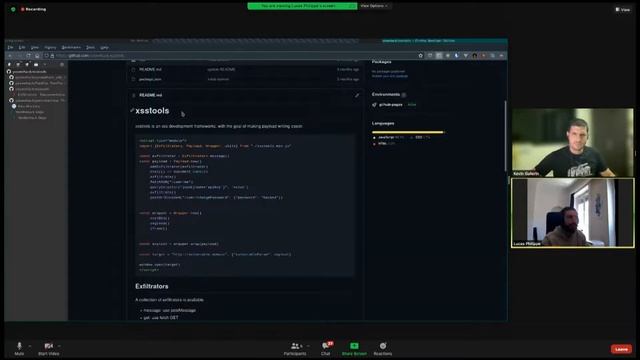
Task: Click the github-pages rocket icon
Action: (x=374, y=105)
